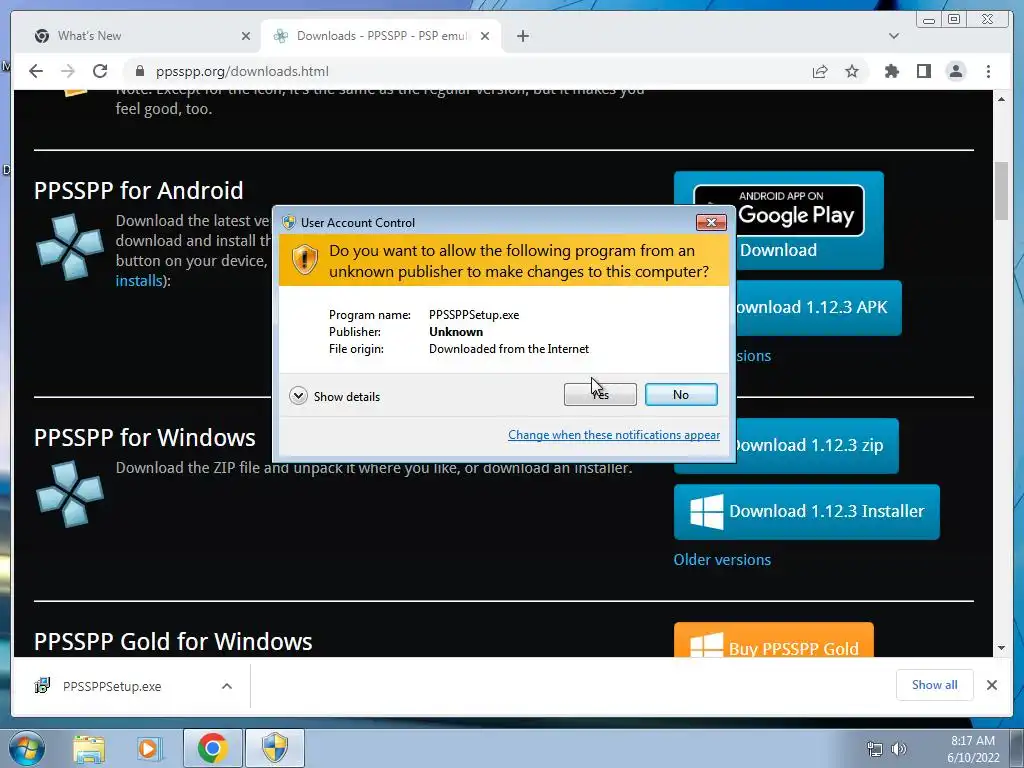This screenshot has height=768, width=1024.
Task: Click the 'Downloaded from the Internet' text
Action: tap(509, 349)
